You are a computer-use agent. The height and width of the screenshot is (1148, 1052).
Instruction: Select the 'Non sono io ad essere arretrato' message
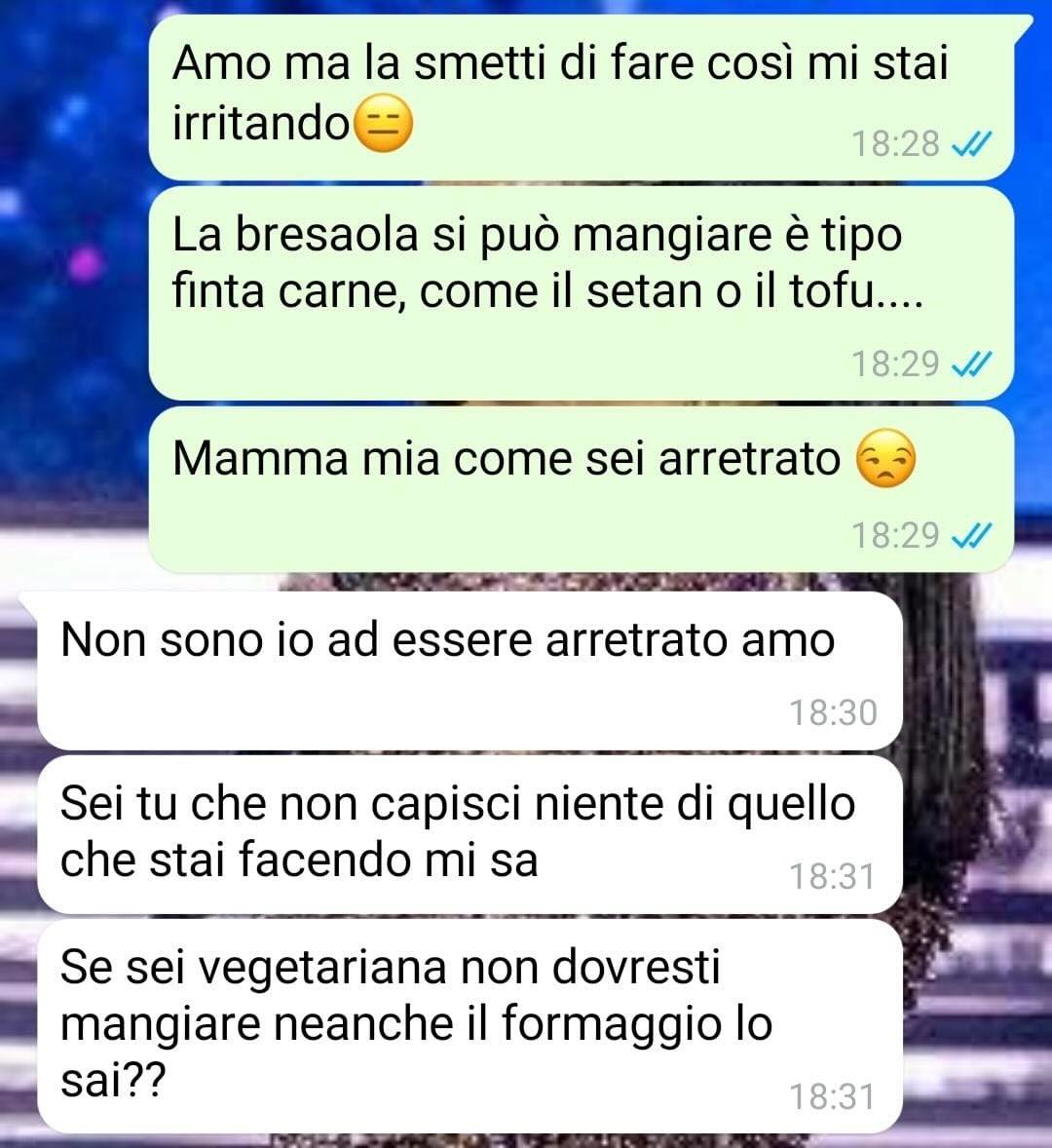470,670
